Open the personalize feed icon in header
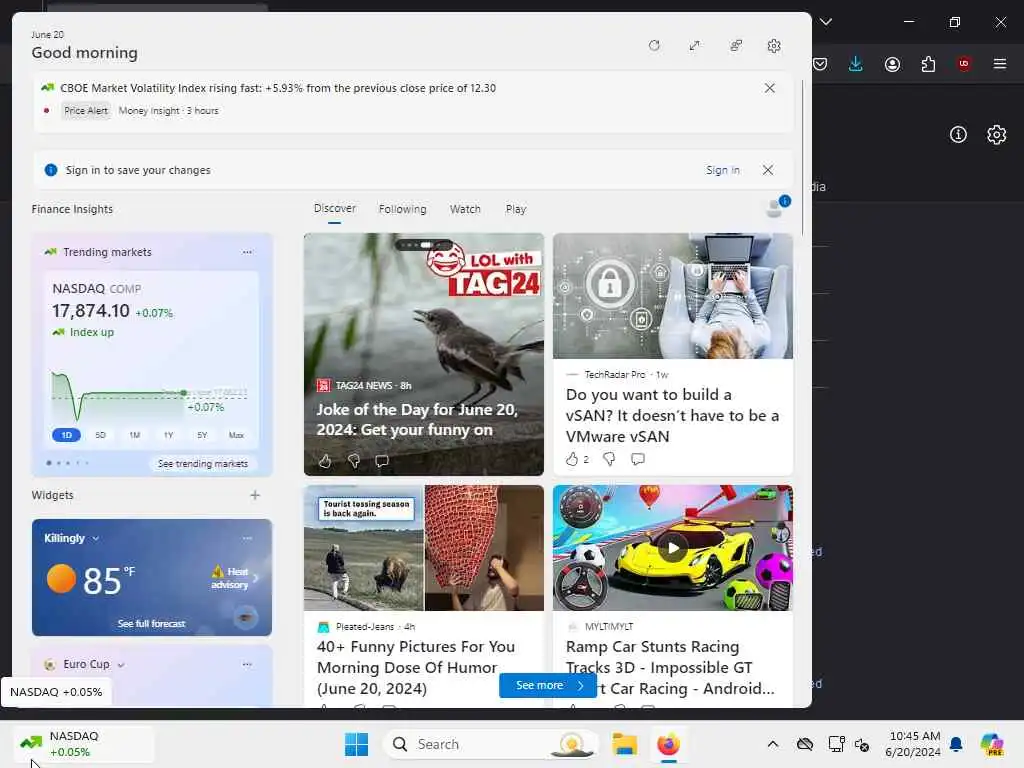This screenshot has height=768, width=1024. 736,46
